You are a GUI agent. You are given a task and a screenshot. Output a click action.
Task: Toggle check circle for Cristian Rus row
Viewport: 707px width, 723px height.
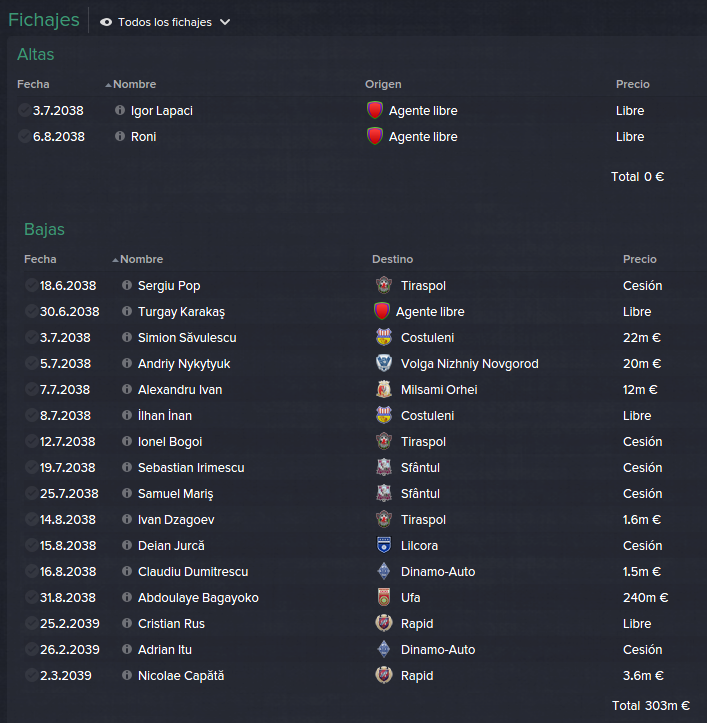pos(31,623)
